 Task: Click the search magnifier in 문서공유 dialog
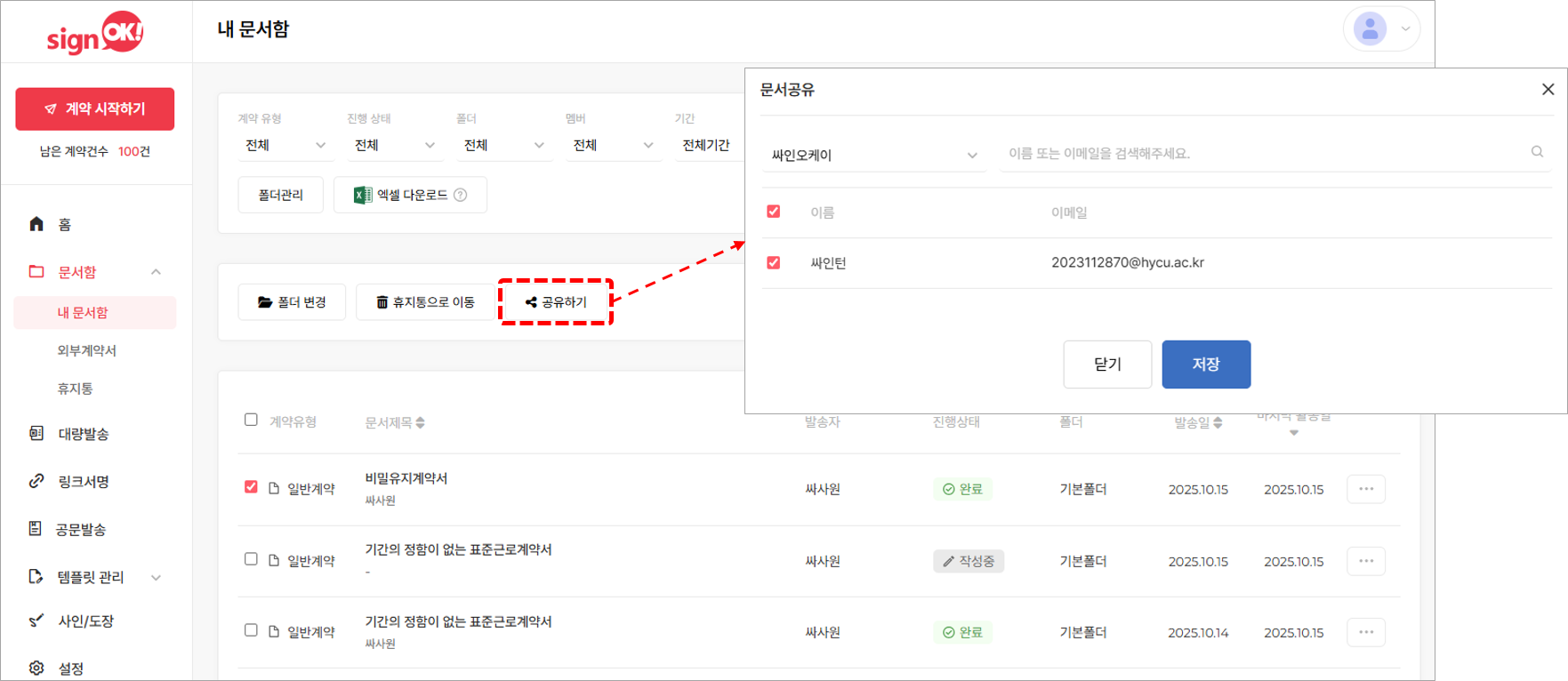point(1537,152)
